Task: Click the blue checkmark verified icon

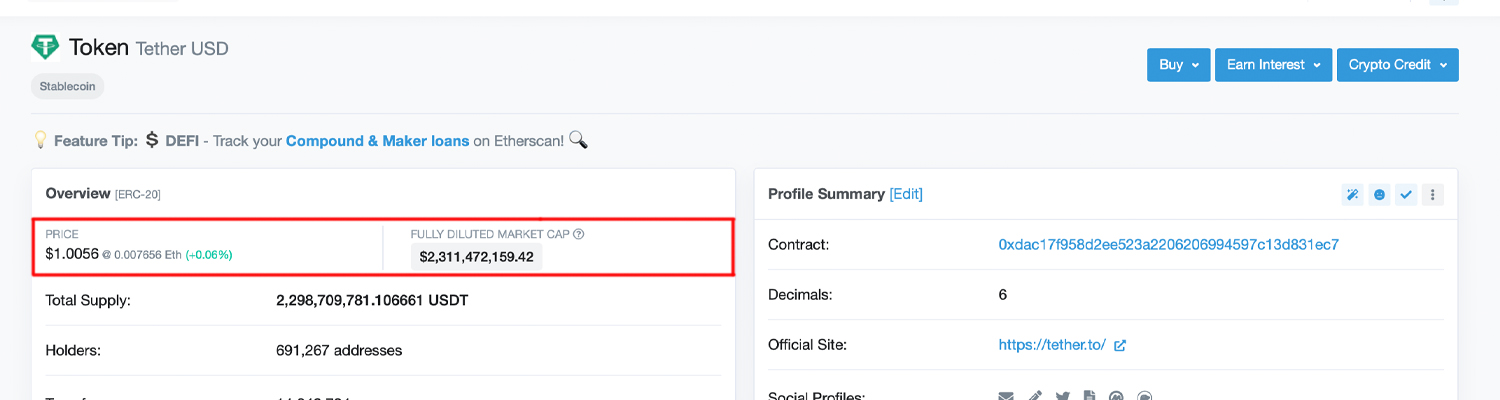Action: tap(1406, 195)
